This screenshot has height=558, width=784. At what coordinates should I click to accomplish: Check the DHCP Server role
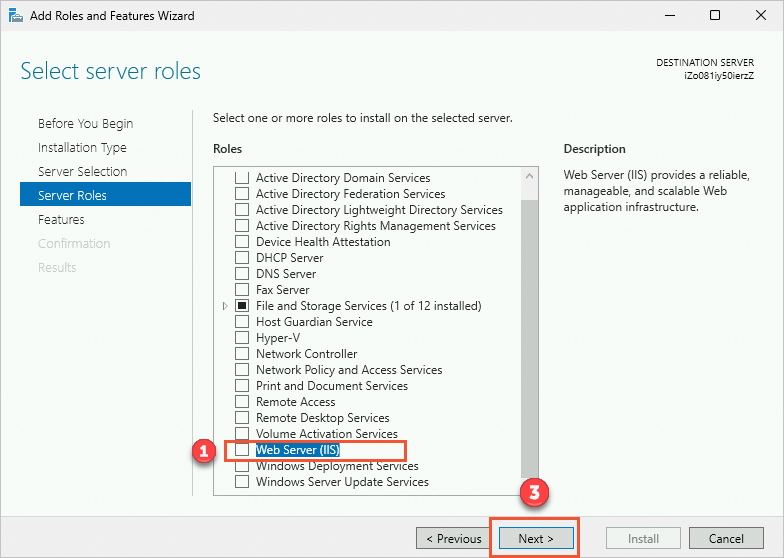pyautogui.click(x=242, y=258)
